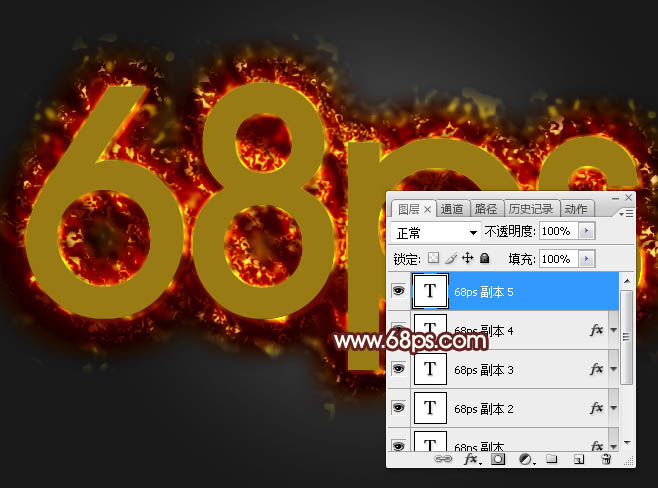Close the 图层 tab with its x
This screenshot has height=488, width=658.
click(427, 209)
